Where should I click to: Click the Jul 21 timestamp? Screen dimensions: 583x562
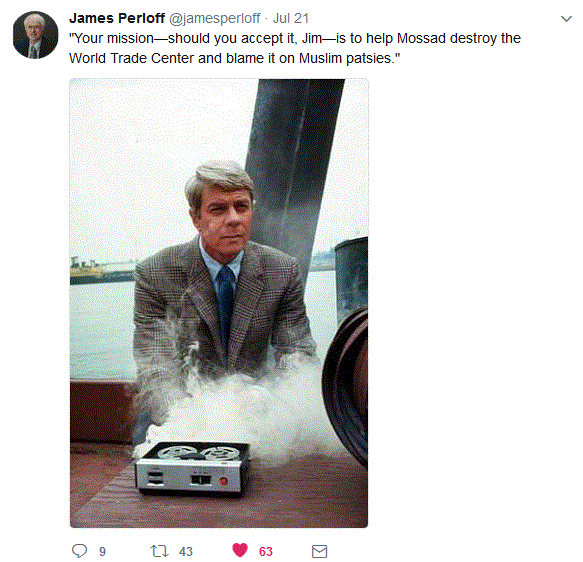(x=291, y=18)
